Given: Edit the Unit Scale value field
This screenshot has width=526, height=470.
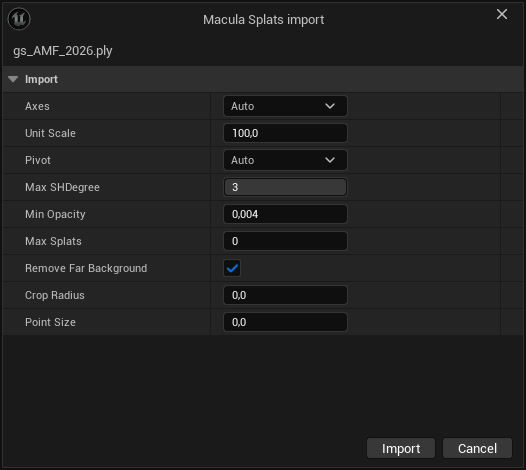Looking at the screenshot, I should 285,133.
